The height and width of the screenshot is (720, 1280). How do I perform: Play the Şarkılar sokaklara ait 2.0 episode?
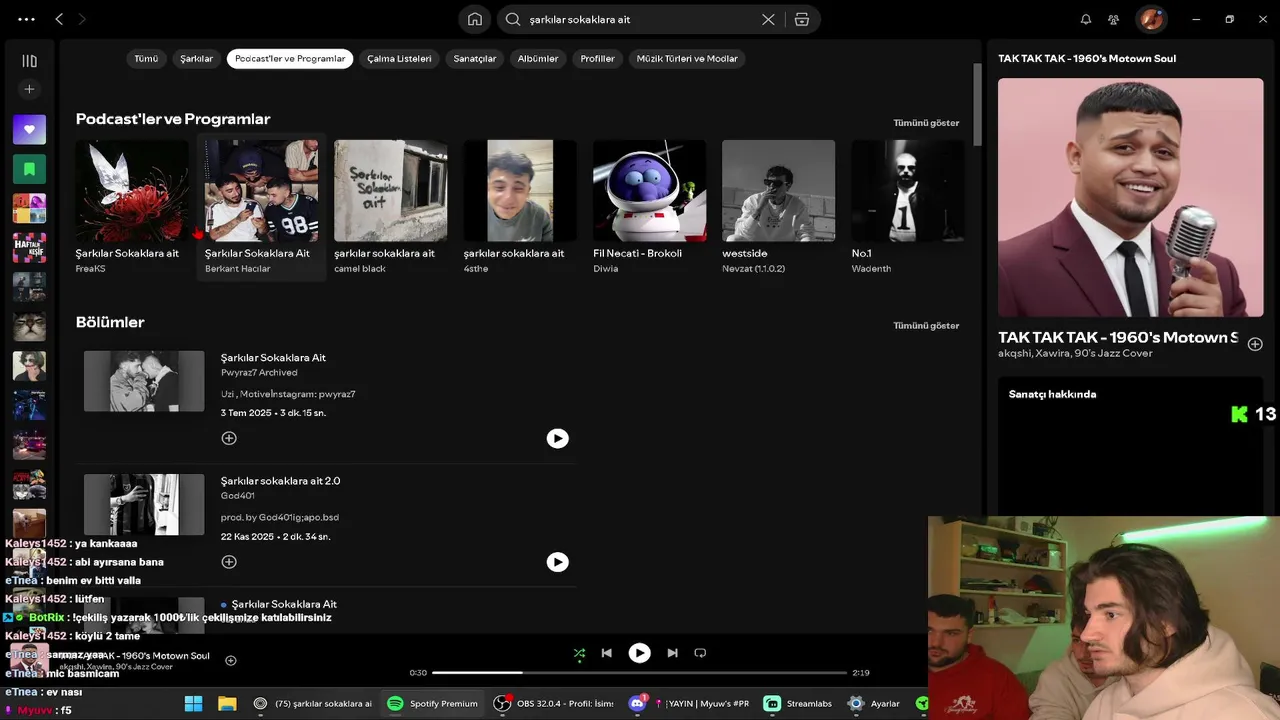click(557, 562)
